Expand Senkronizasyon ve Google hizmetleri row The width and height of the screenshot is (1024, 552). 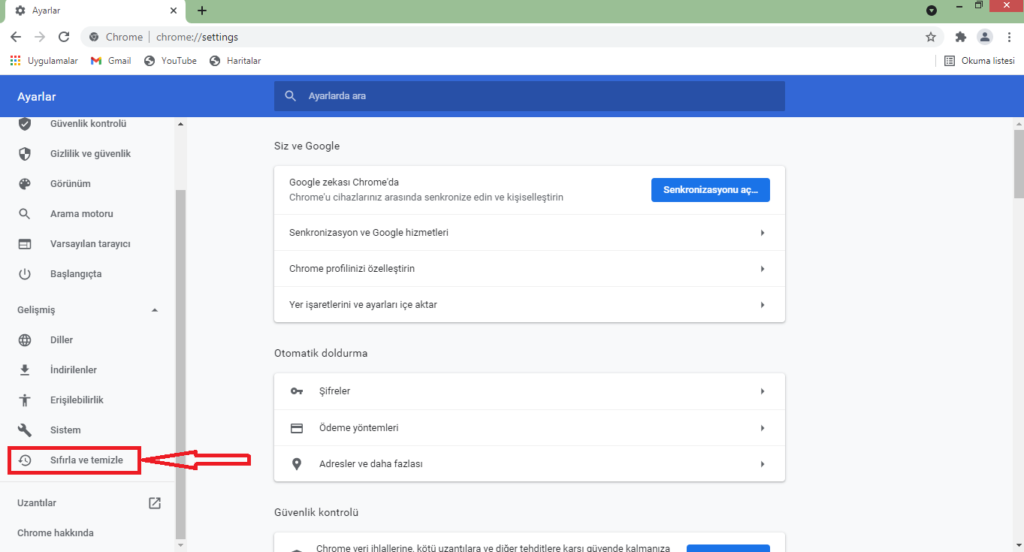(x=529, y=232)
